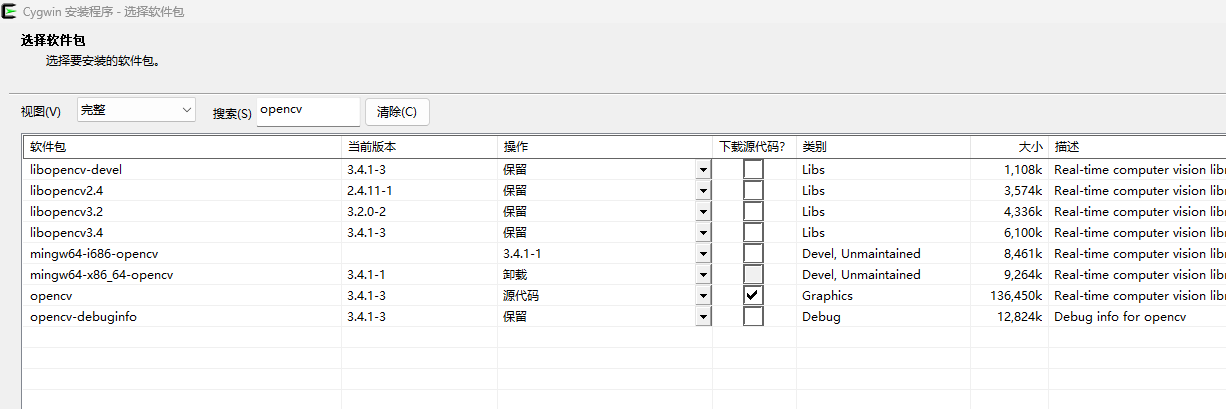Image resolution: width=1226 pixels, height=409 pixels.
Task: Click the 描述 column header
Action: (x=1137, y=147)
